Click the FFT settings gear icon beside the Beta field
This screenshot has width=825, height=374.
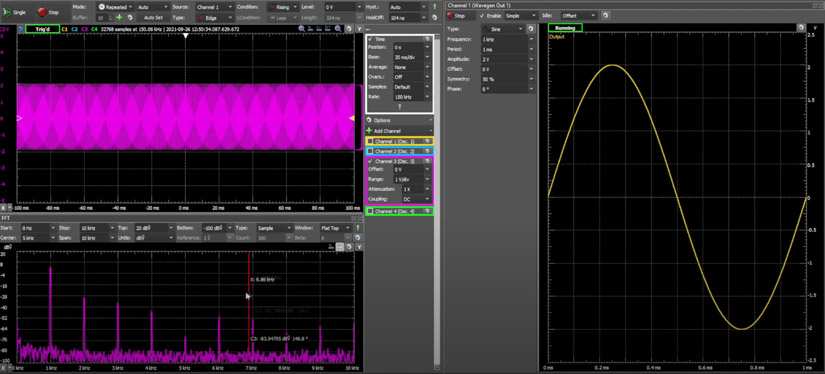[x=358, y=238]
